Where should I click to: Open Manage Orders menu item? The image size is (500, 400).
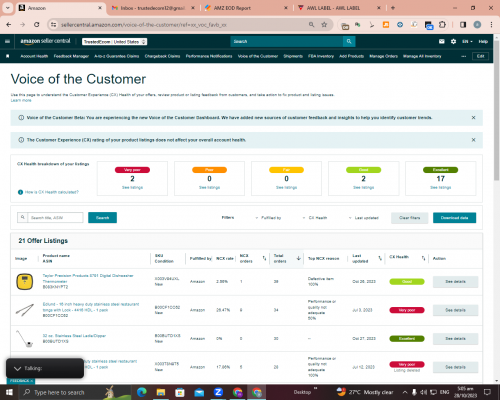(x=383, y=56)
